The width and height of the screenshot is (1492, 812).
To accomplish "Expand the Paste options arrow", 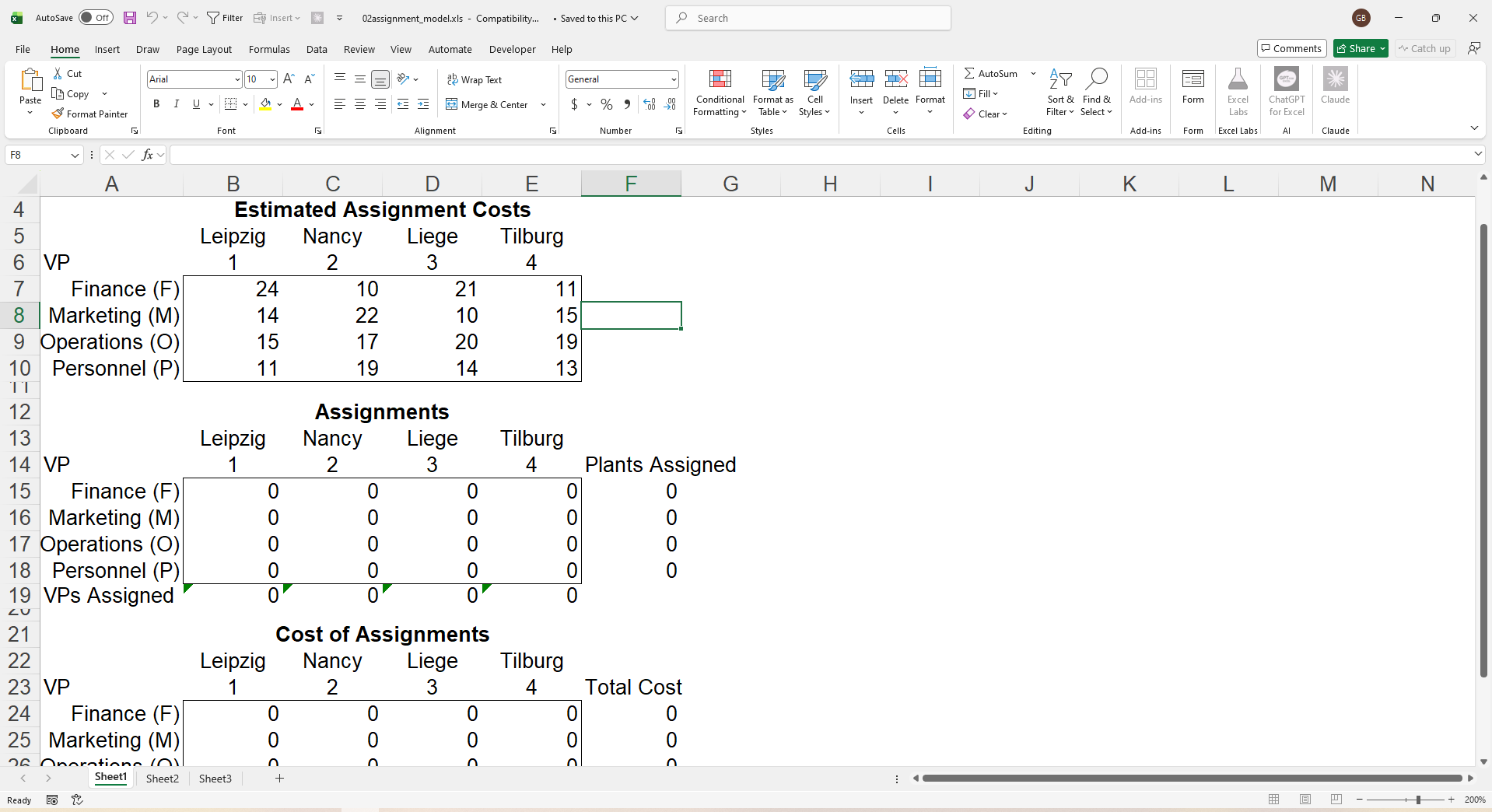I will click(30, 113).
